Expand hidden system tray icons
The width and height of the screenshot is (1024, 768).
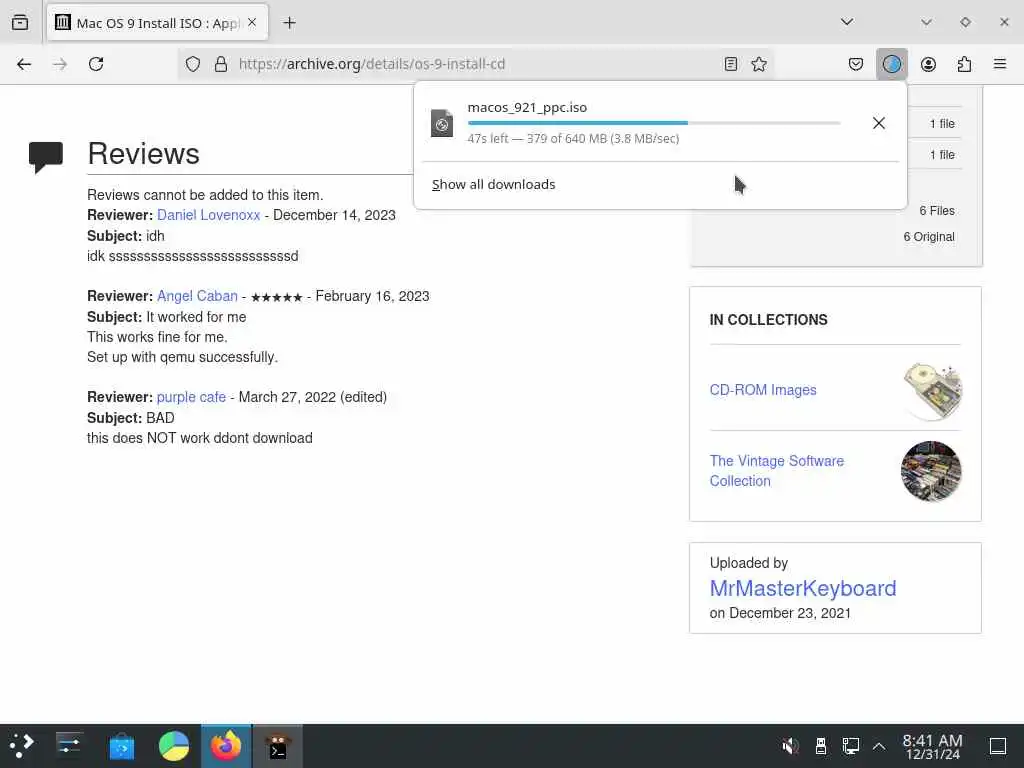tap(879, 746)
